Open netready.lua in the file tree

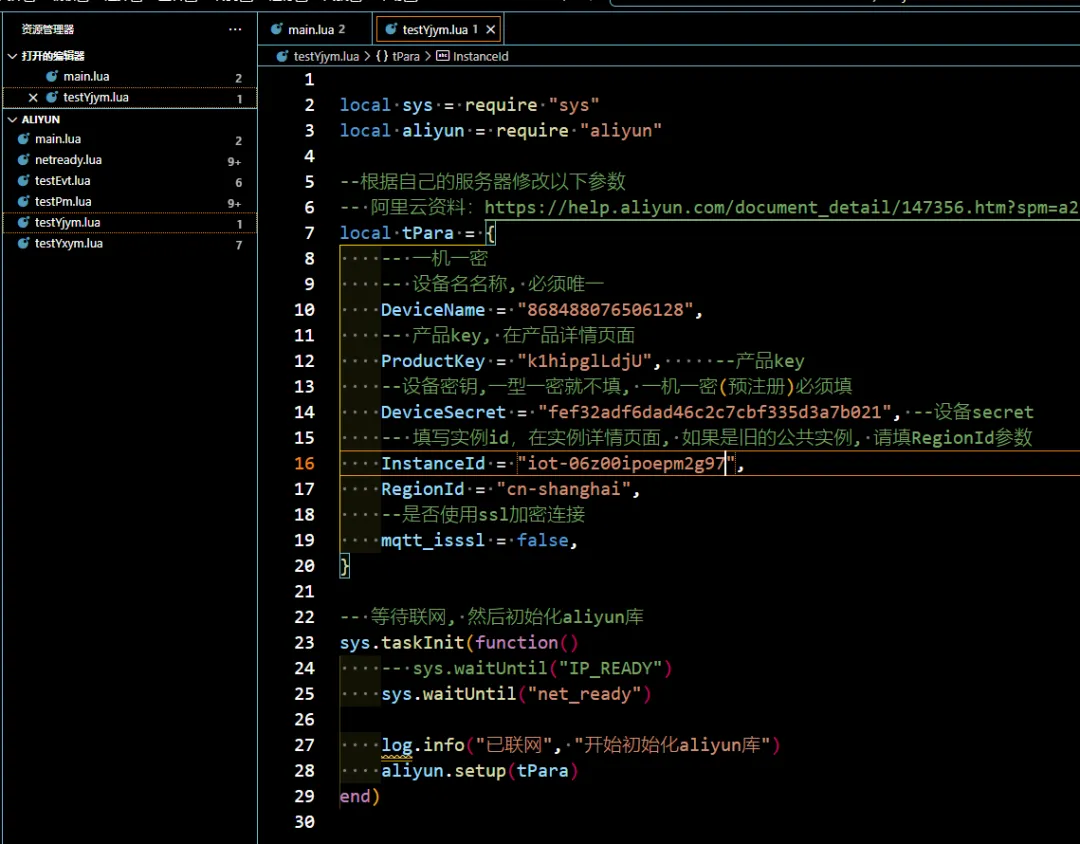(x=68, y=160)
